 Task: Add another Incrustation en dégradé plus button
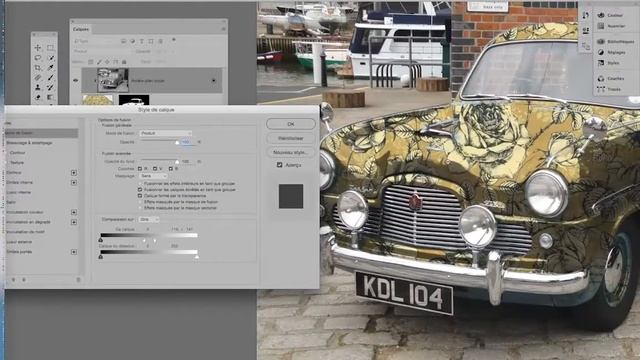click(x=74, y=222)
